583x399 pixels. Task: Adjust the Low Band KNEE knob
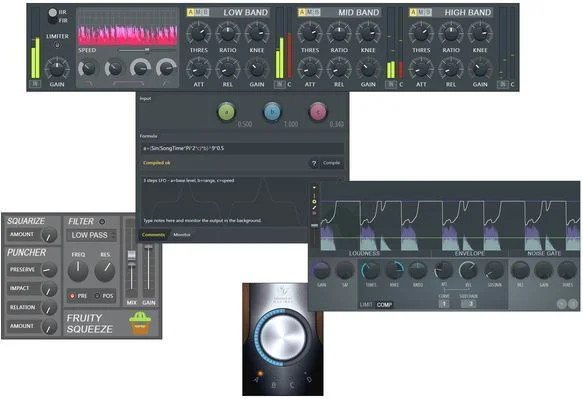tap(257, 33)
